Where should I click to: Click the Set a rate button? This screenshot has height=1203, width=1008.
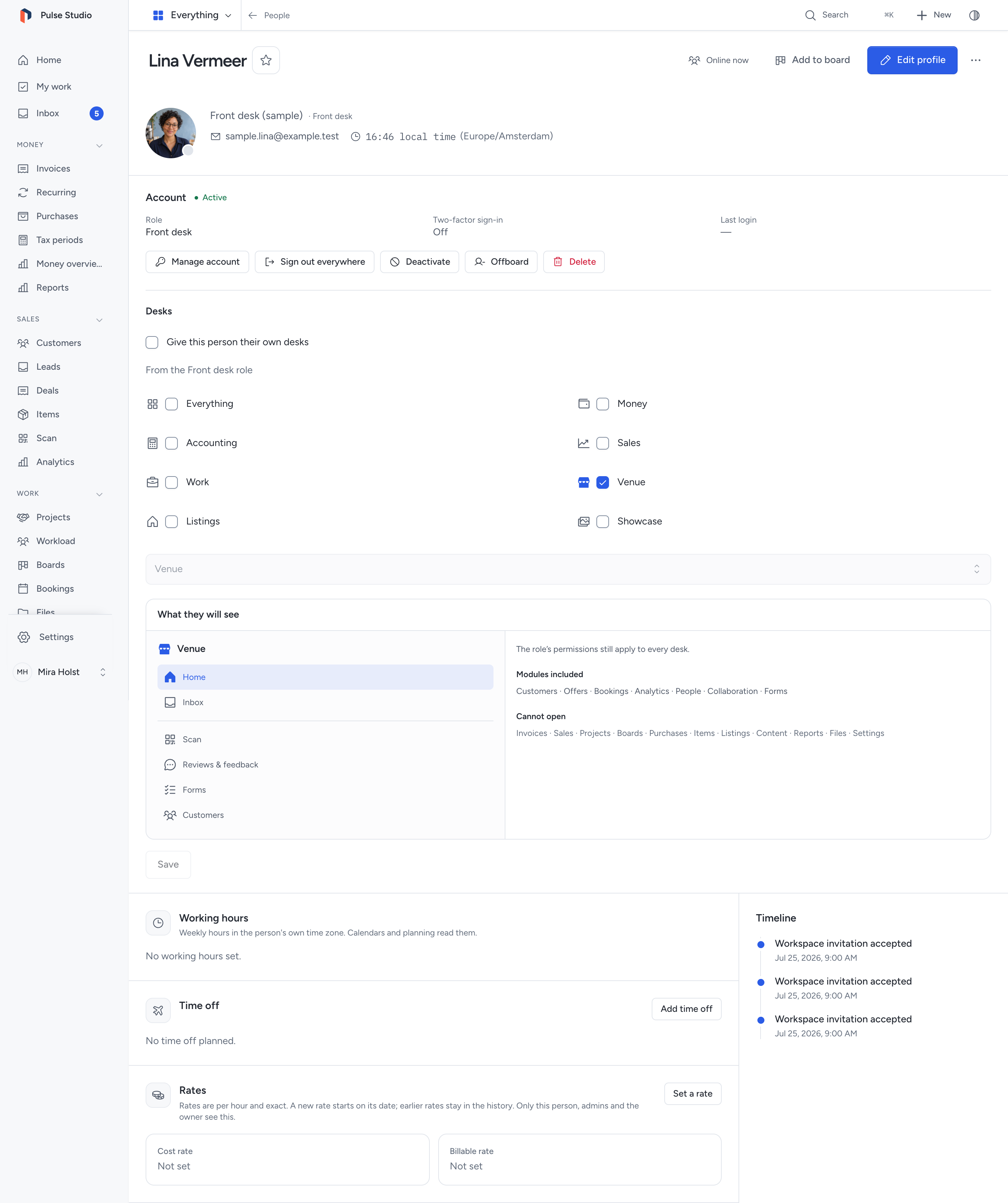(692, 1093)
